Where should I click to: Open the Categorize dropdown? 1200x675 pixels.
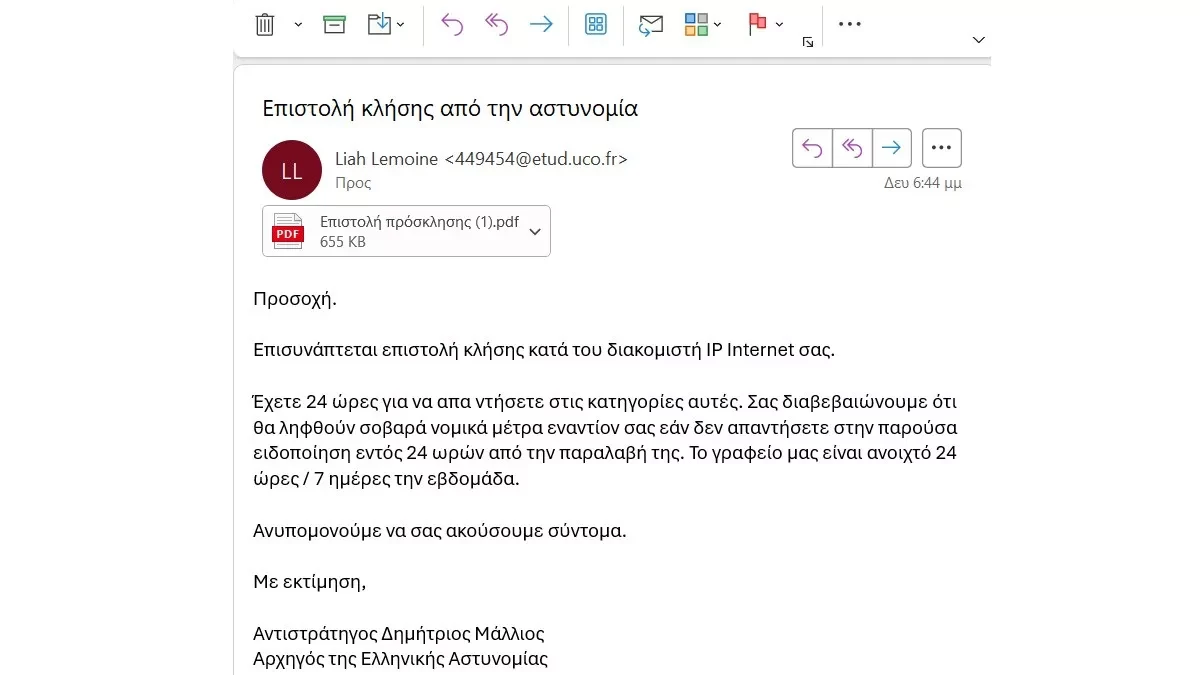pyautogui.click(x=717, y=24)
